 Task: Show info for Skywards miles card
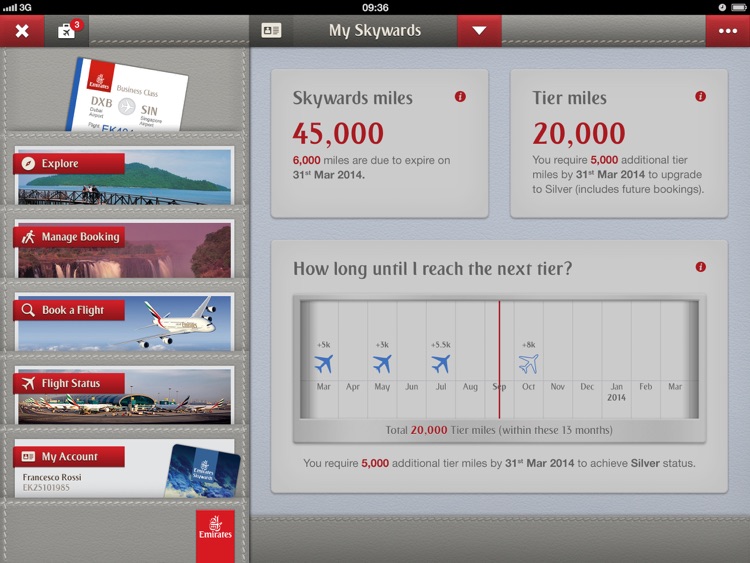(x=460, y=97)
